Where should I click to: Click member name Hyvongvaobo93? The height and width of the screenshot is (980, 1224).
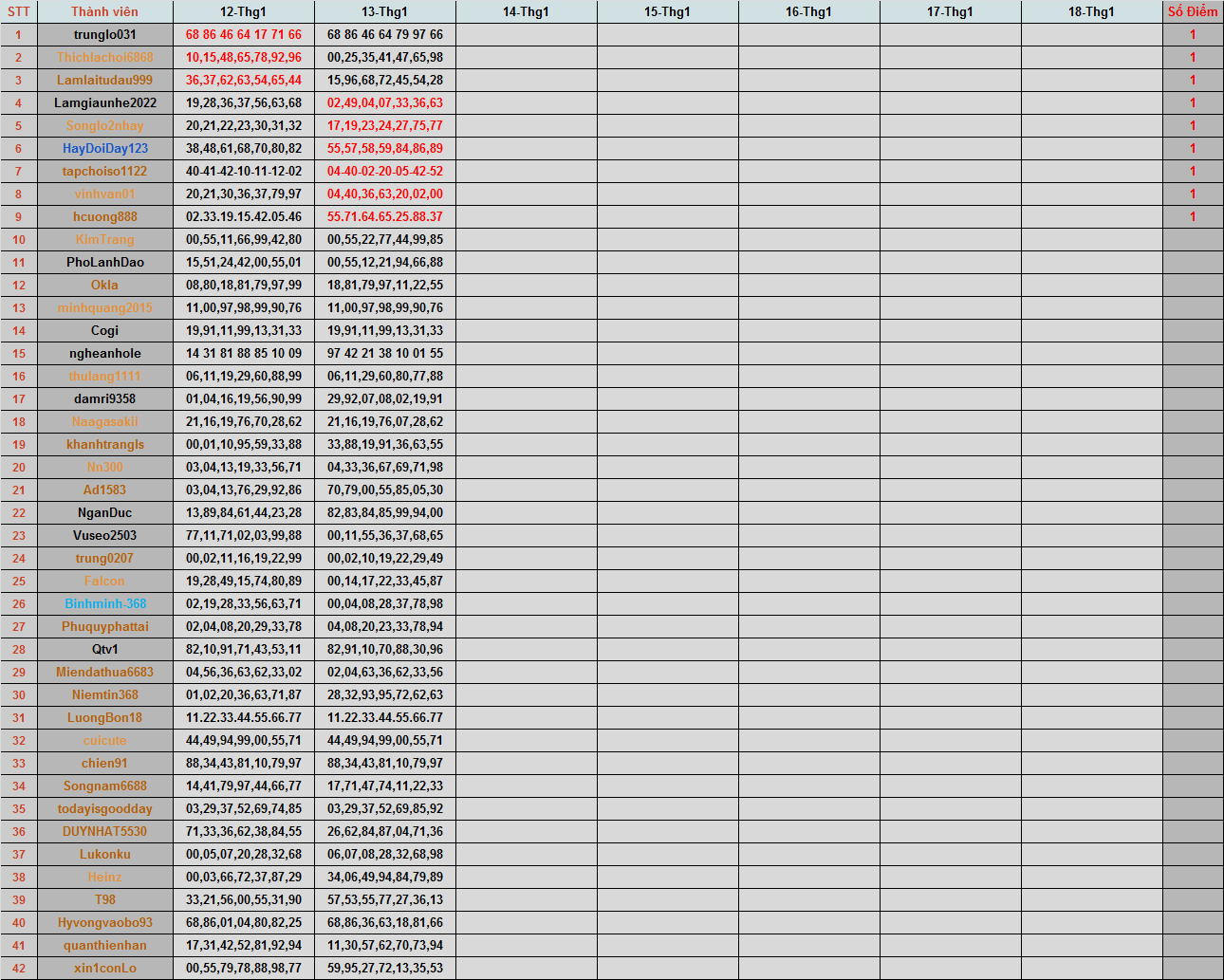104,922
